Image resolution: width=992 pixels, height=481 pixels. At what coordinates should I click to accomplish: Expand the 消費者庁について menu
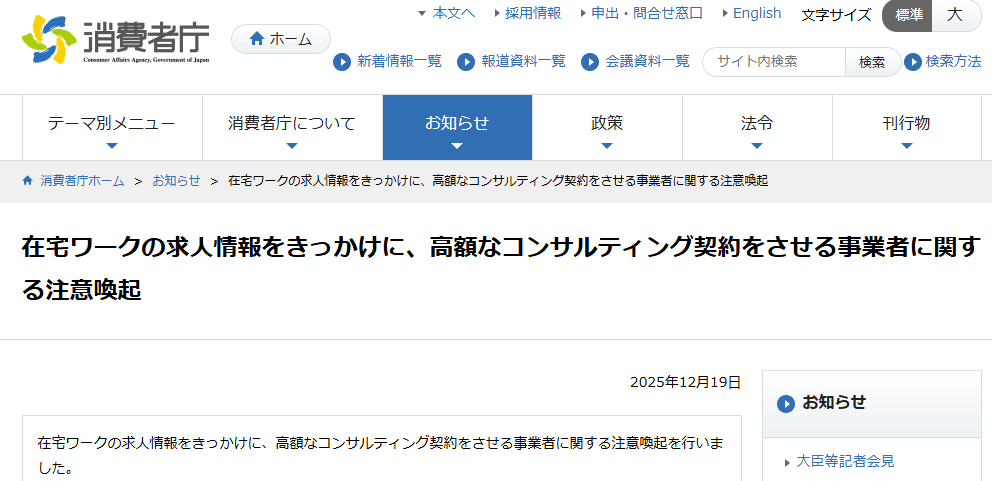pyautogui.click(x=292, y=127)
